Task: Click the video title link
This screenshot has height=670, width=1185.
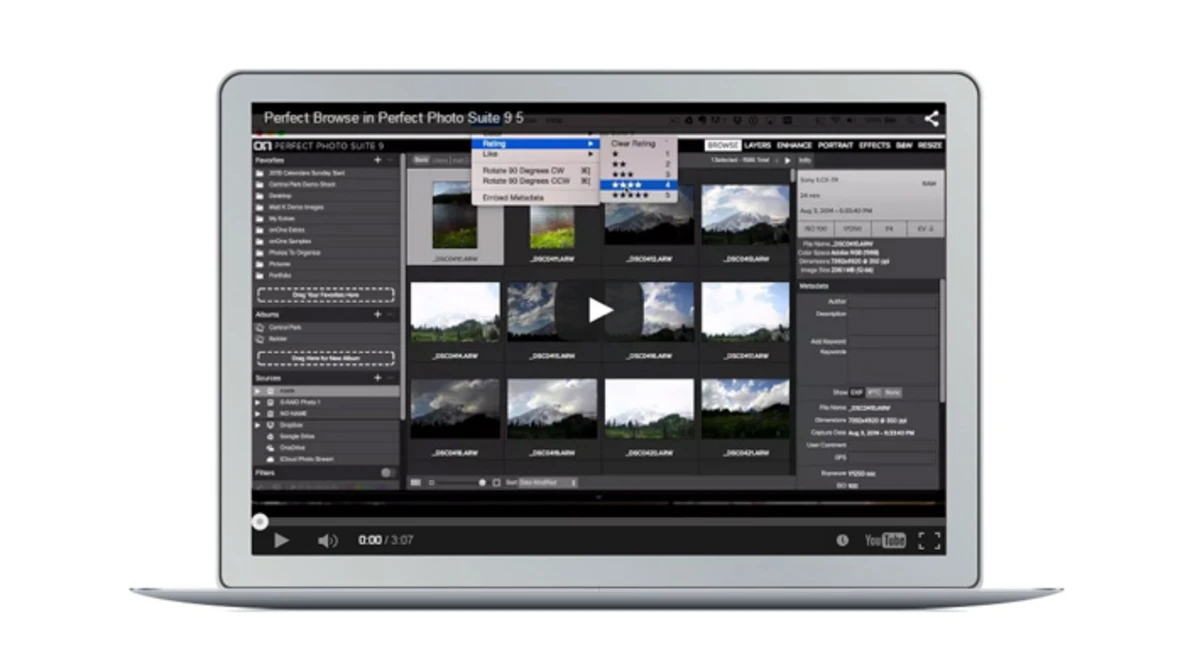Action: [393, 118]
